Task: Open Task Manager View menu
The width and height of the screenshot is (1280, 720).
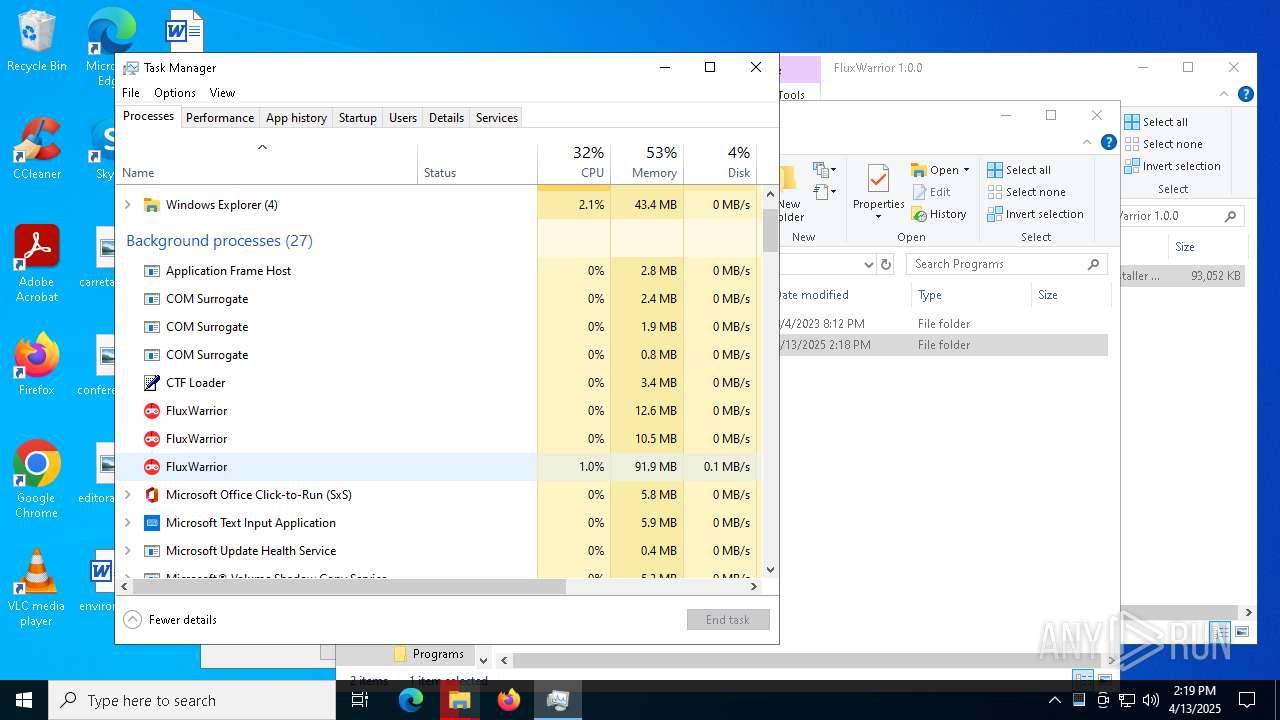Action: [222, 93]
